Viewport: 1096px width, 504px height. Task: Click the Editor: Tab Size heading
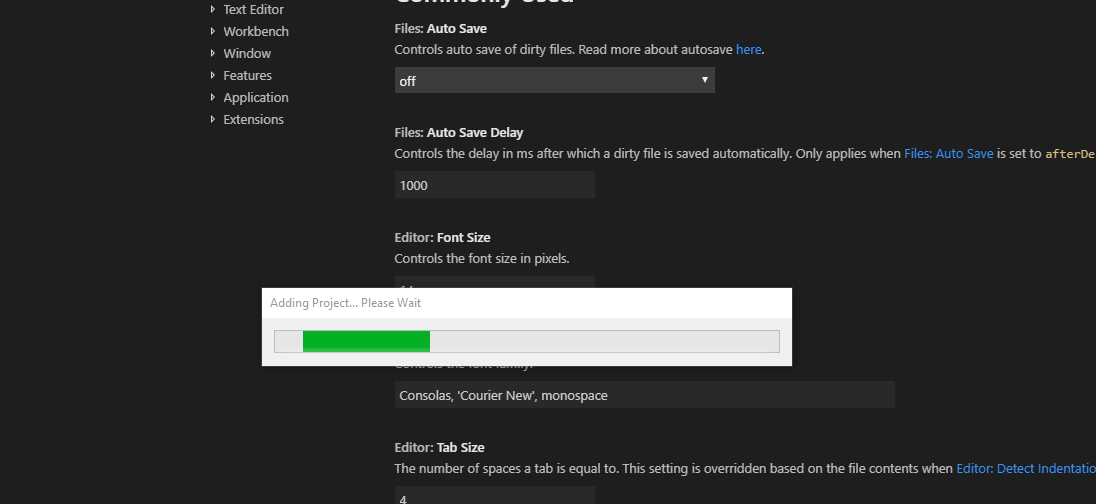(439, 447)
